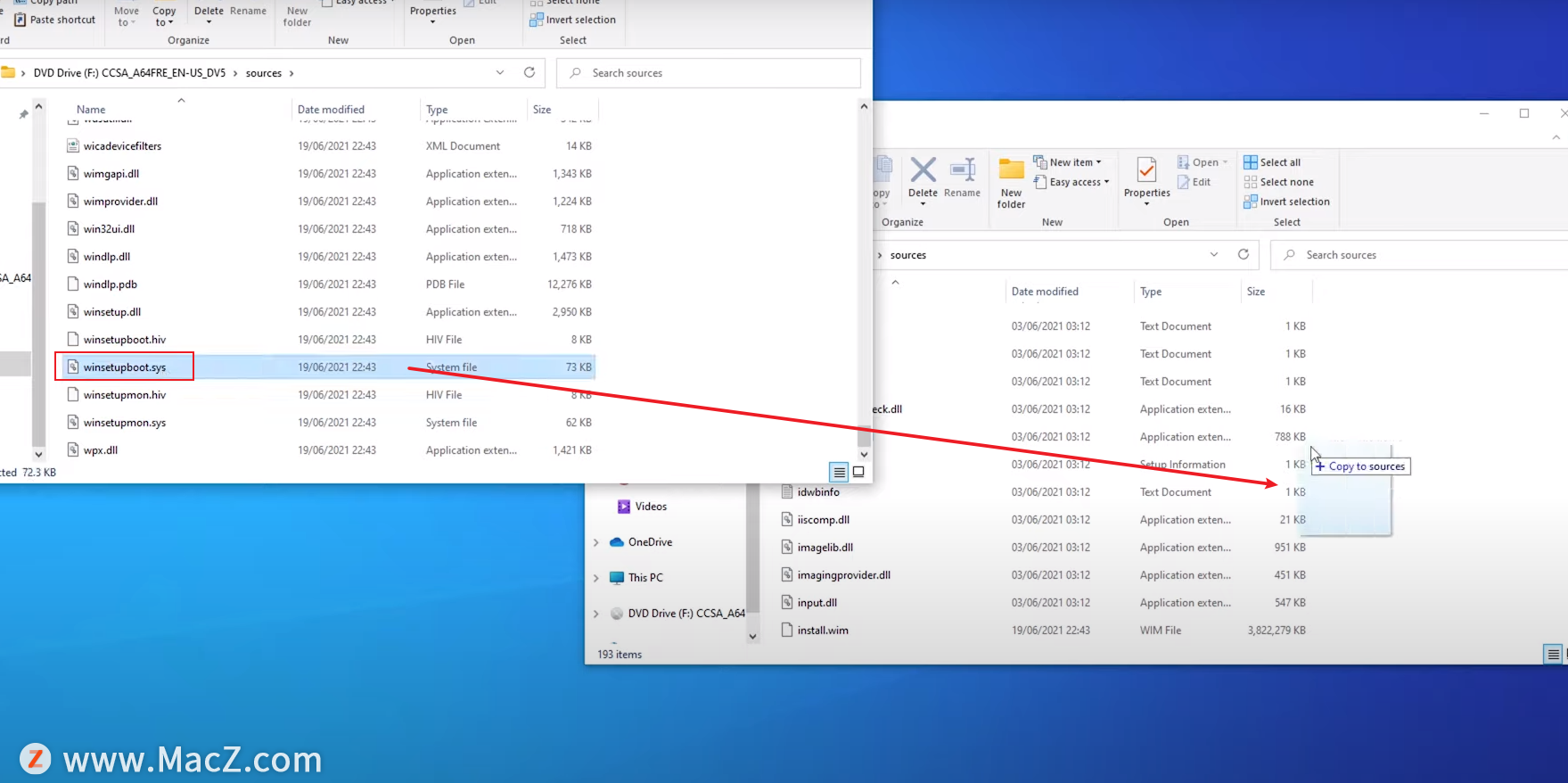Select imagelib.dll in right window

817,548
